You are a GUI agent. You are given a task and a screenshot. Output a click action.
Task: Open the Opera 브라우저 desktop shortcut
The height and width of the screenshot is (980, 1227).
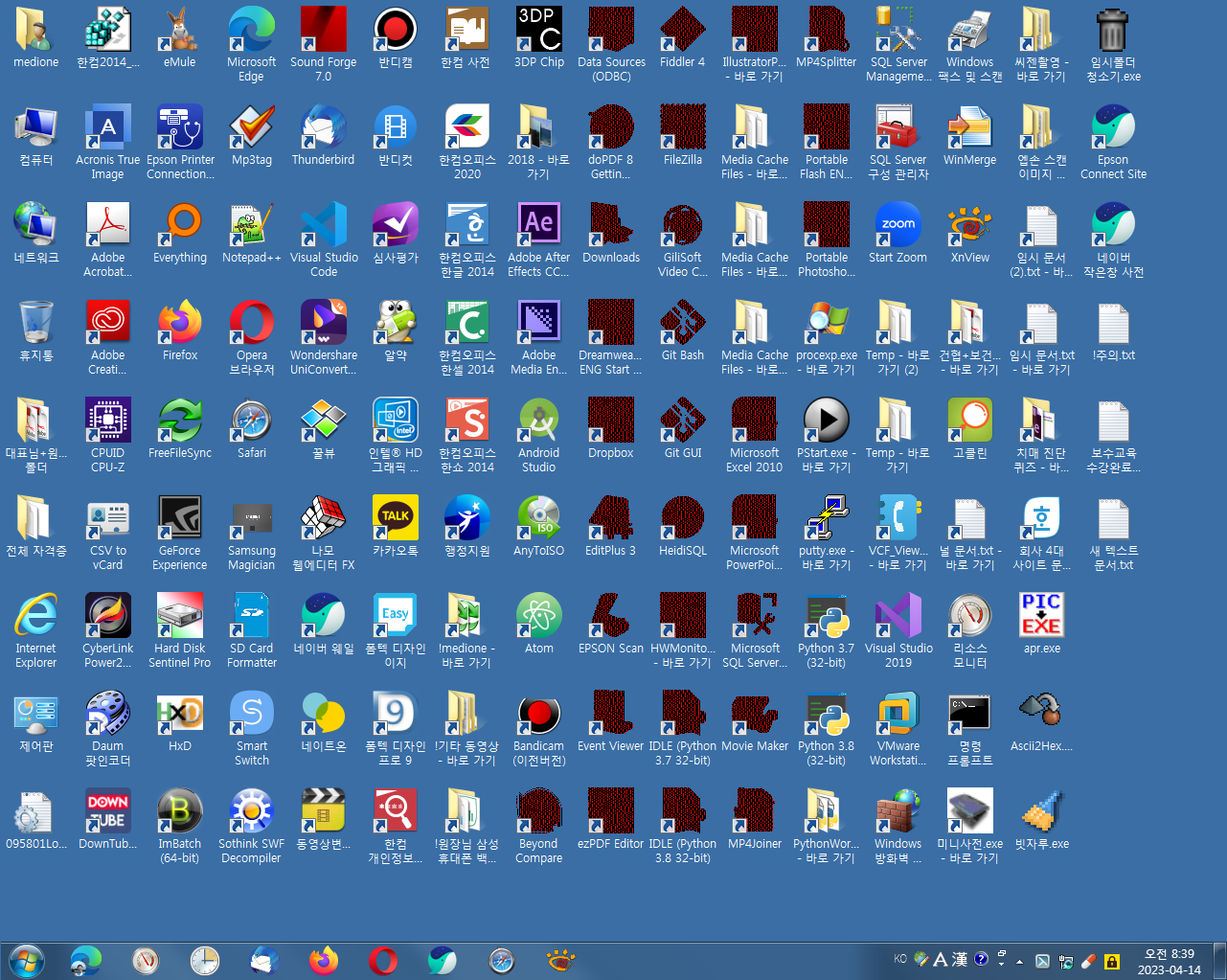pyautogui.click(x=252, y=337)
